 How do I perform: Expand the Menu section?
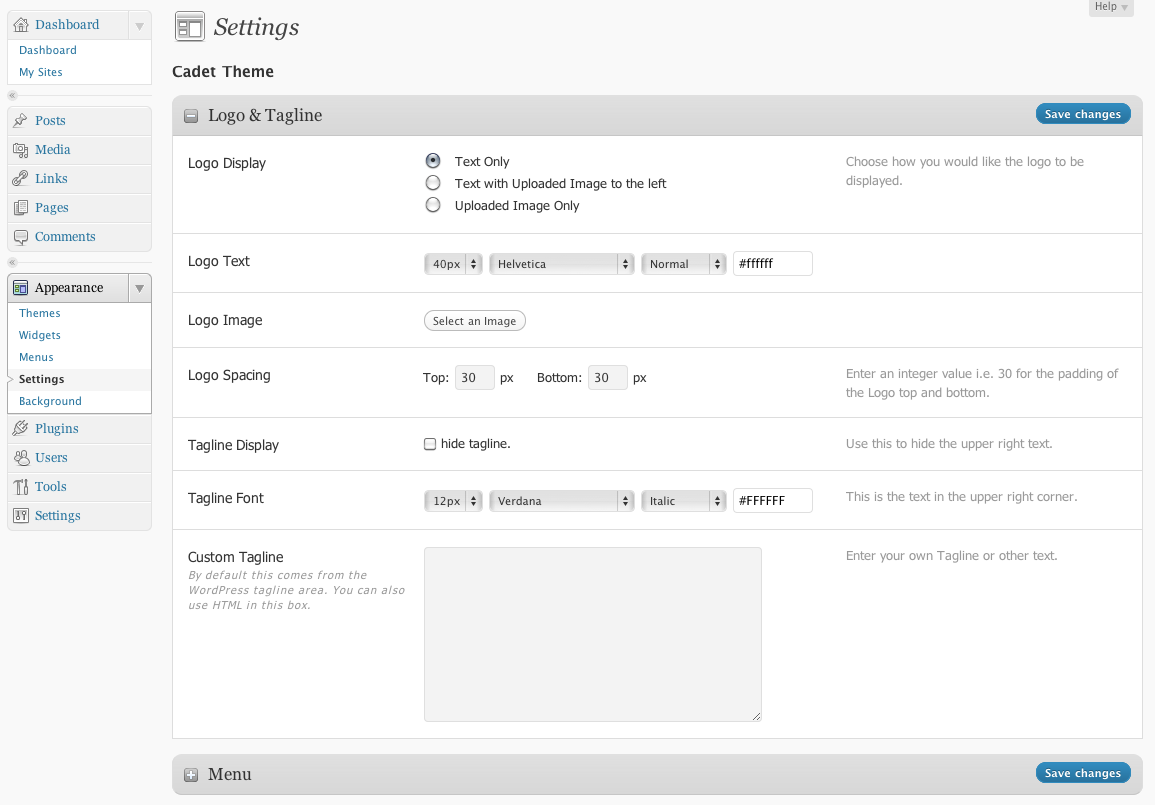click(191, 775)
